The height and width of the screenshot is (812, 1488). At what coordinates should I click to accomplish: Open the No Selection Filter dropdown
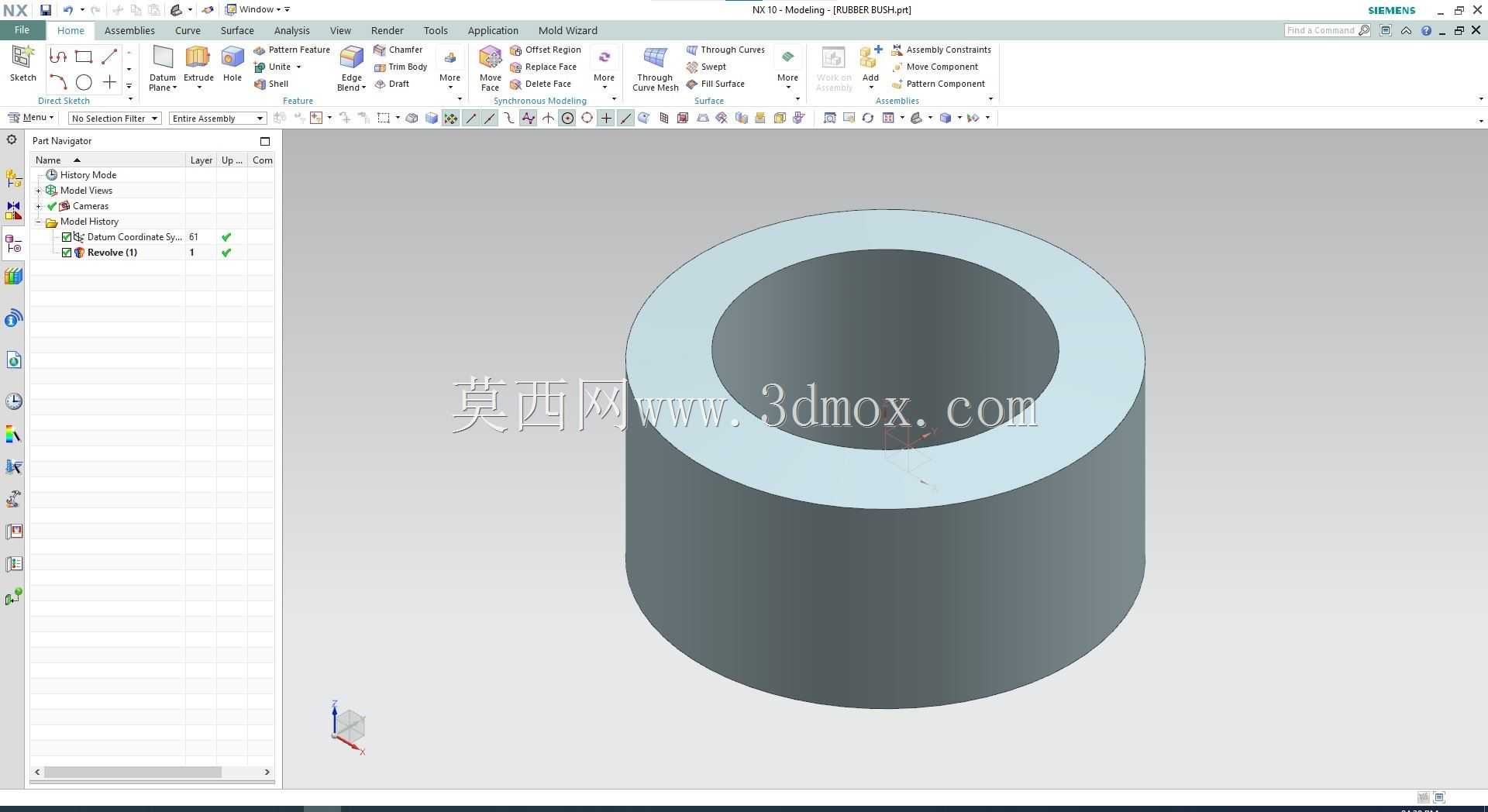[x=115, y=119]
